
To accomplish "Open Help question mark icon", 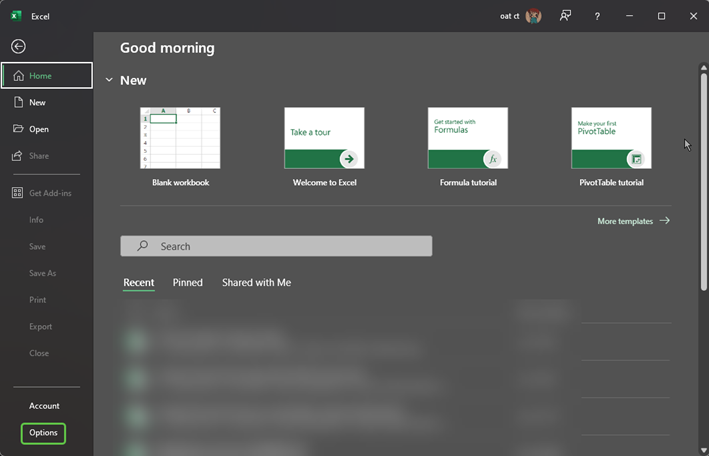I will coord(597,16).
